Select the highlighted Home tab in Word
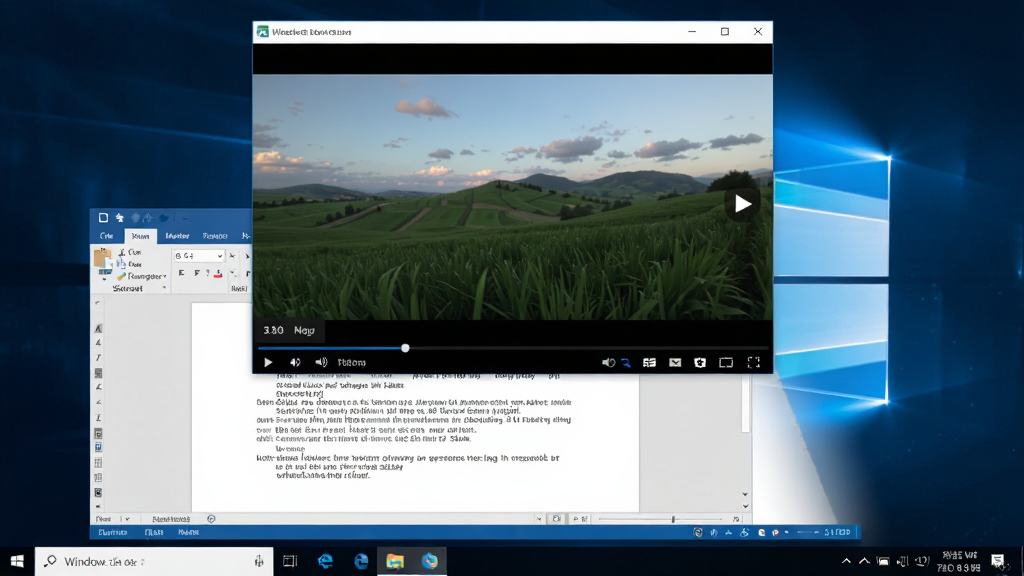Viewport: 1024px width, 576px height. point(140,236)
